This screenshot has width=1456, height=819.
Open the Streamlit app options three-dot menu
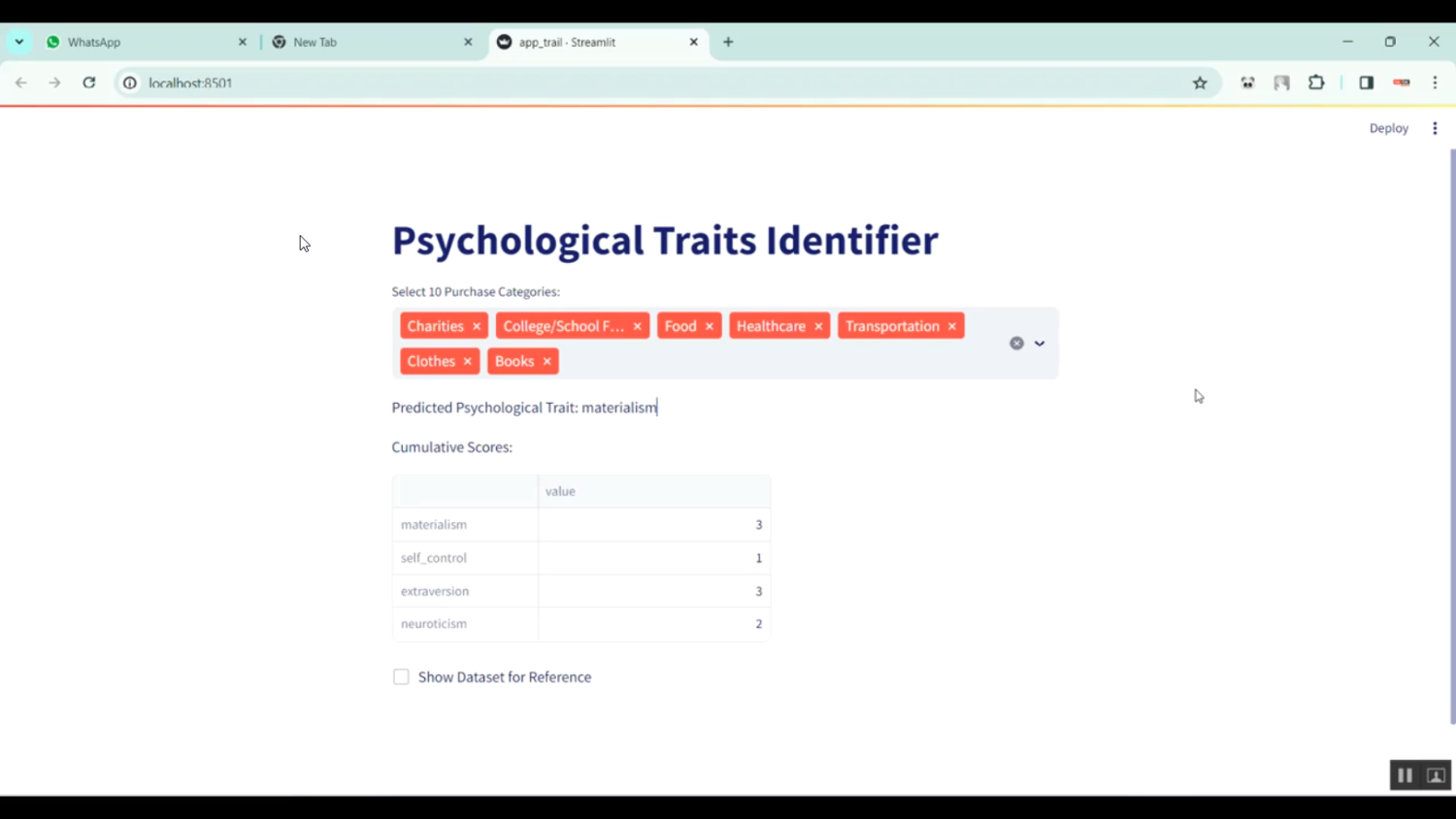click(x=1435, y=127)
